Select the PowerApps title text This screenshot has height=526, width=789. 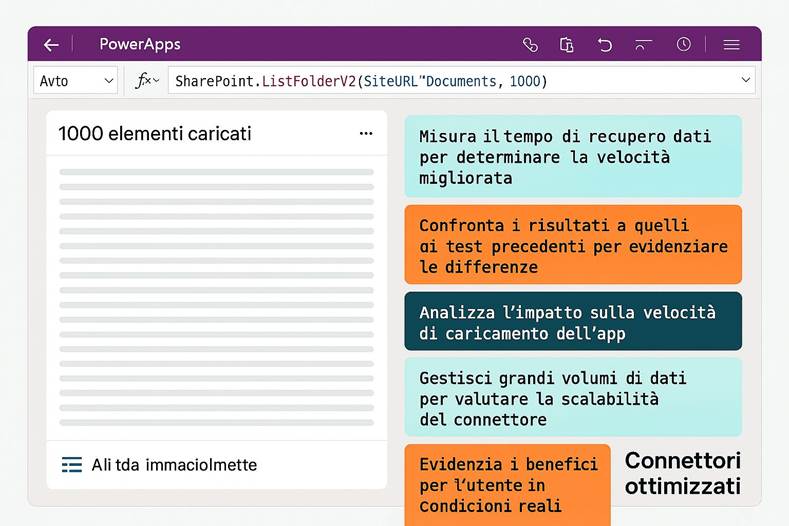(x=140, y=44)
